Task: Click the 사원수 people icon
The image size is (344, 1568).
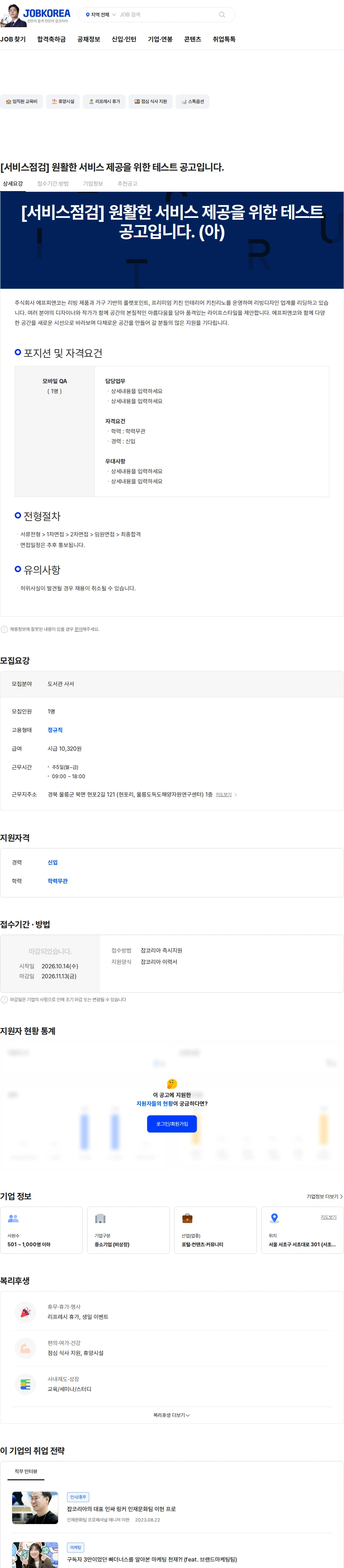Action: [13, 1218]
